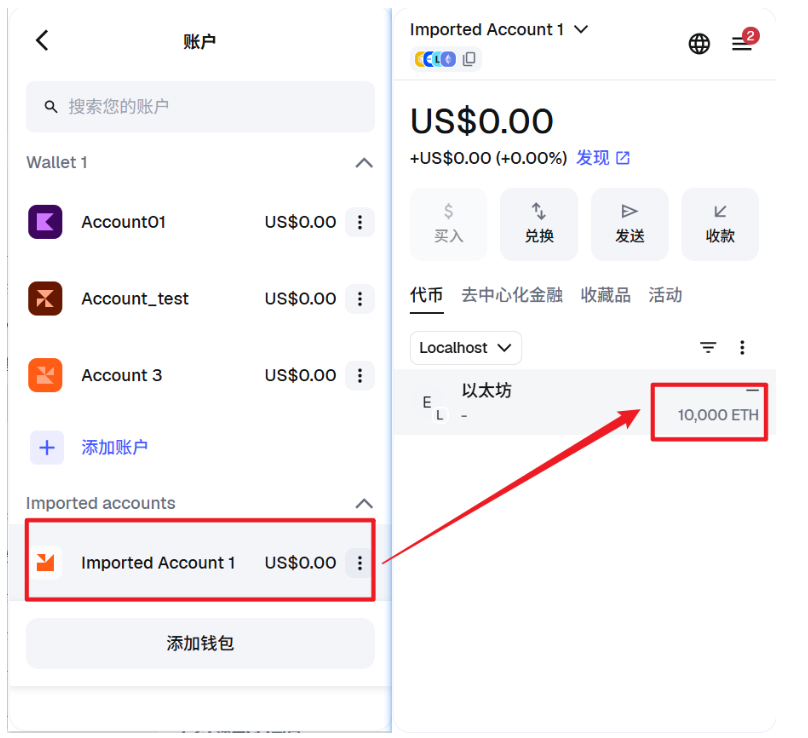Viewport: 808px width, 738px height.
Task: Click the Account01 purple avatar icon
Action: [45, 222]
